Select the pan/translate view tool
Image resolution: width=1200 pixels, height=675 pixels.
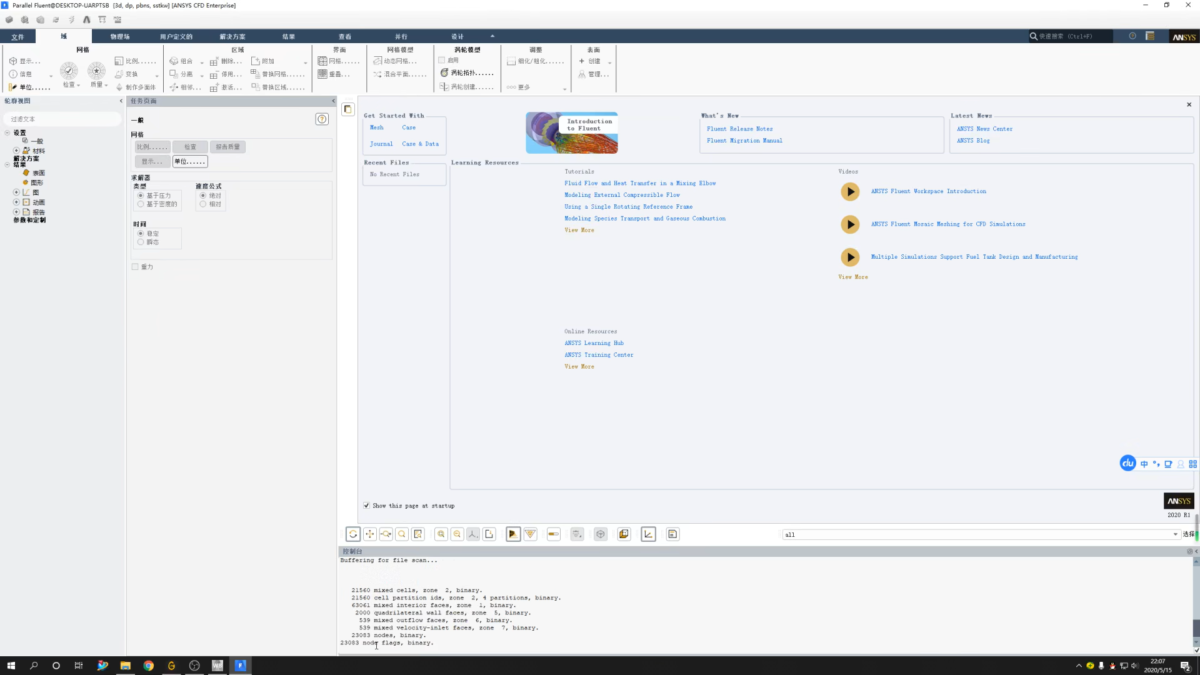[369, 534]
